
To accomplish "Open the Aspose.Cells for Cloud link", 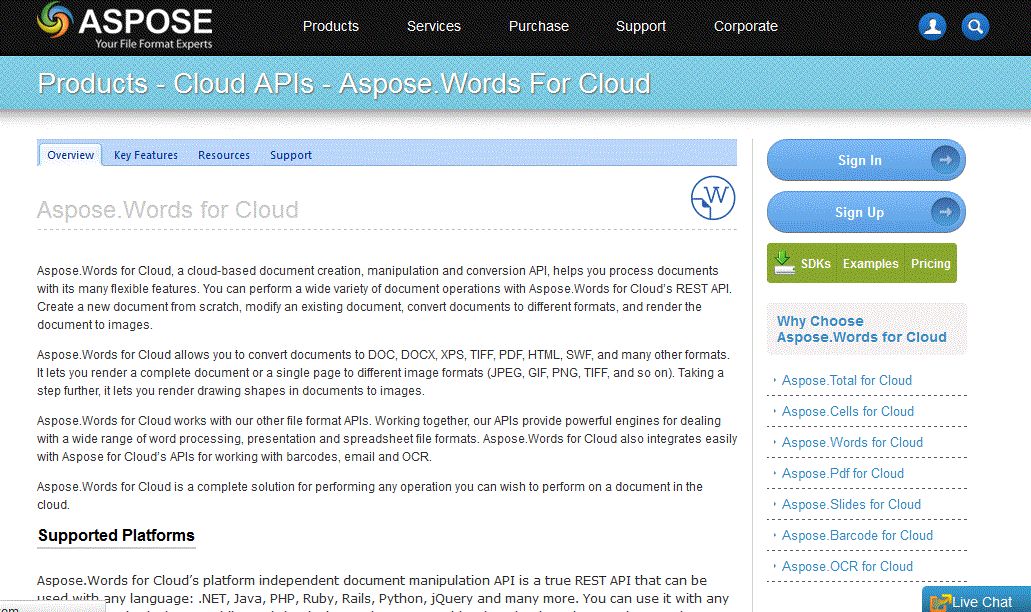I will tap(847, 411).
